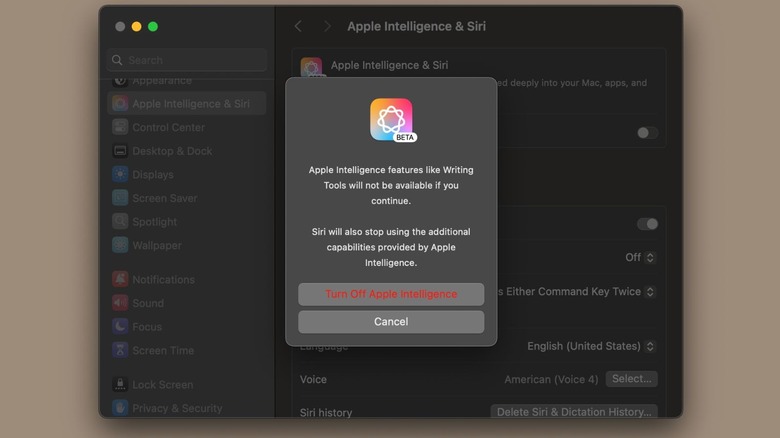Click the Screen Time hourglass icon

tap(120, 350)
